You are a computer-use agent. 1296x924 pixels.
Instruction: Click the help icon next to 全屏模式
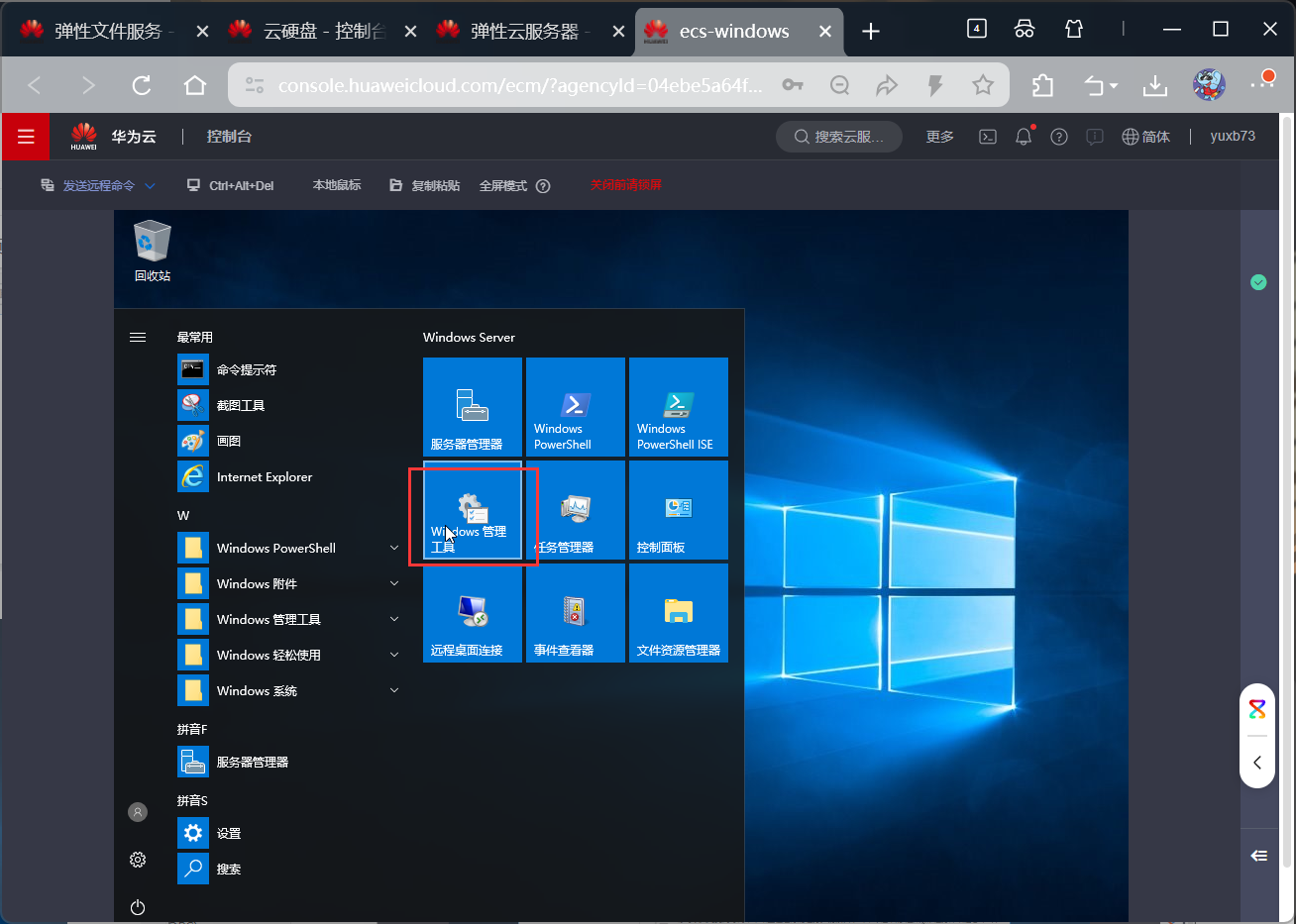point(543,185)
